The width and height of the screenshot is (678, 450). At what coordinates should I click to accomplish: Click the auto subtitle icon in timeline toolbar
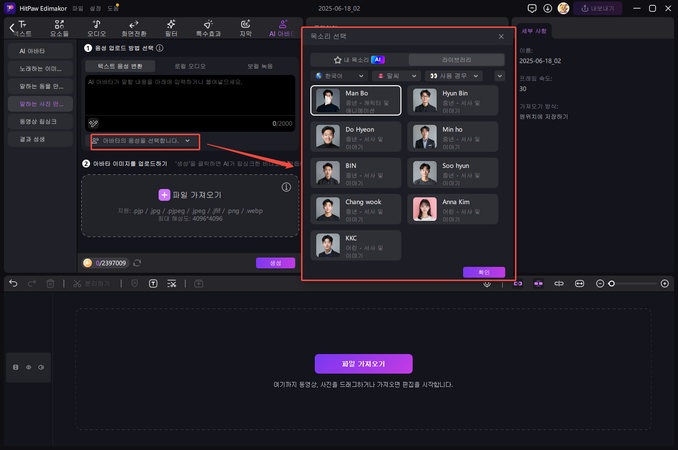coord(172,284)
